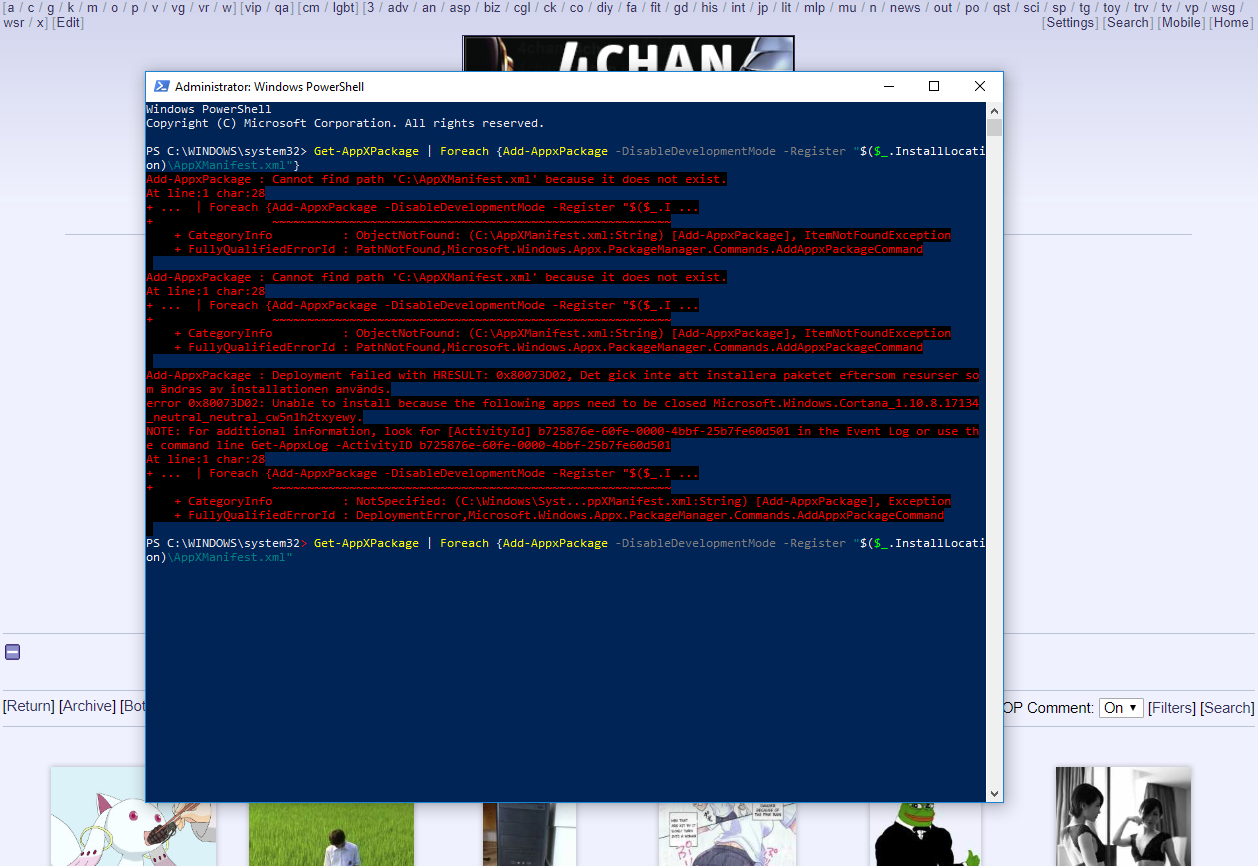Image resolution: width=1258 pixels, height=866 pixels.
Task: Open the /news/ board link
Action: pos(905,8)
